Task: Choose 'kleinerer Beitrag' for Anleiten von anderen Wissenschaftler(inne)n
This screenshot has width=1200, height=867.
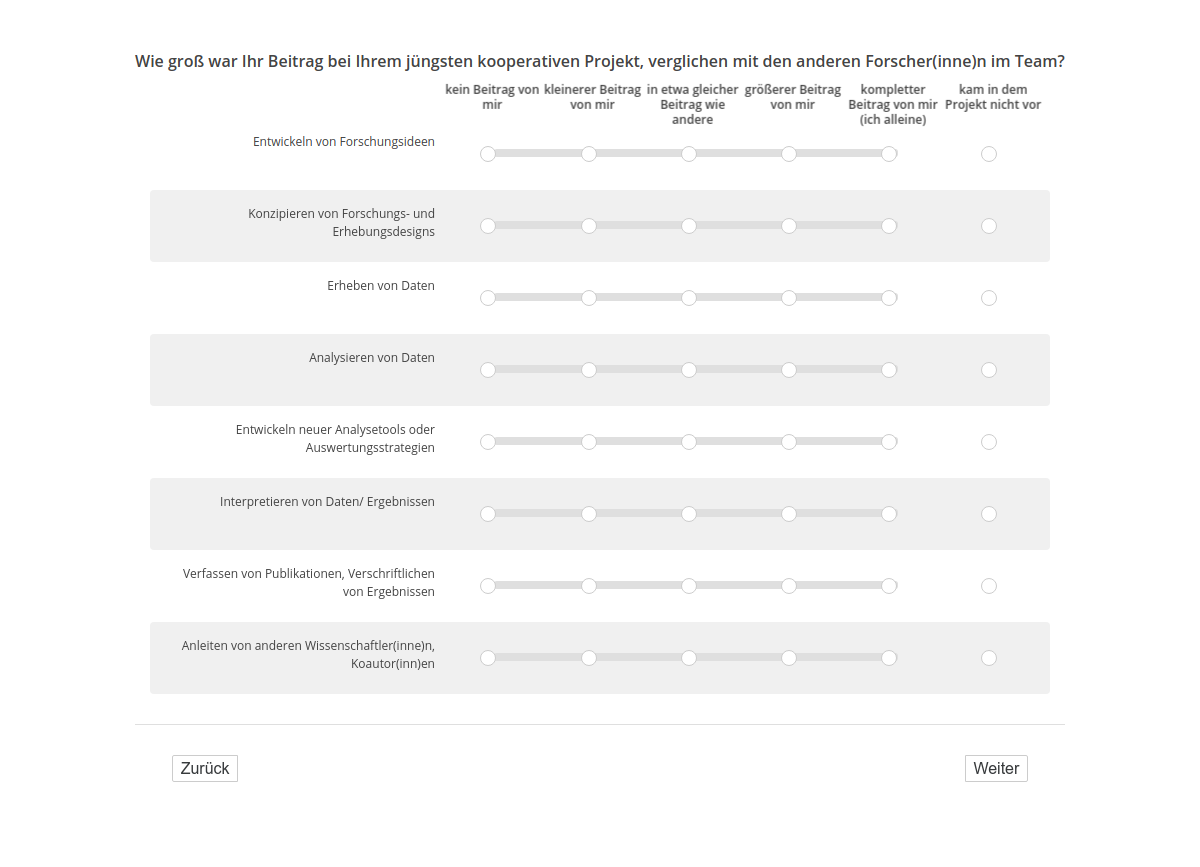Action: pos(589,658)
